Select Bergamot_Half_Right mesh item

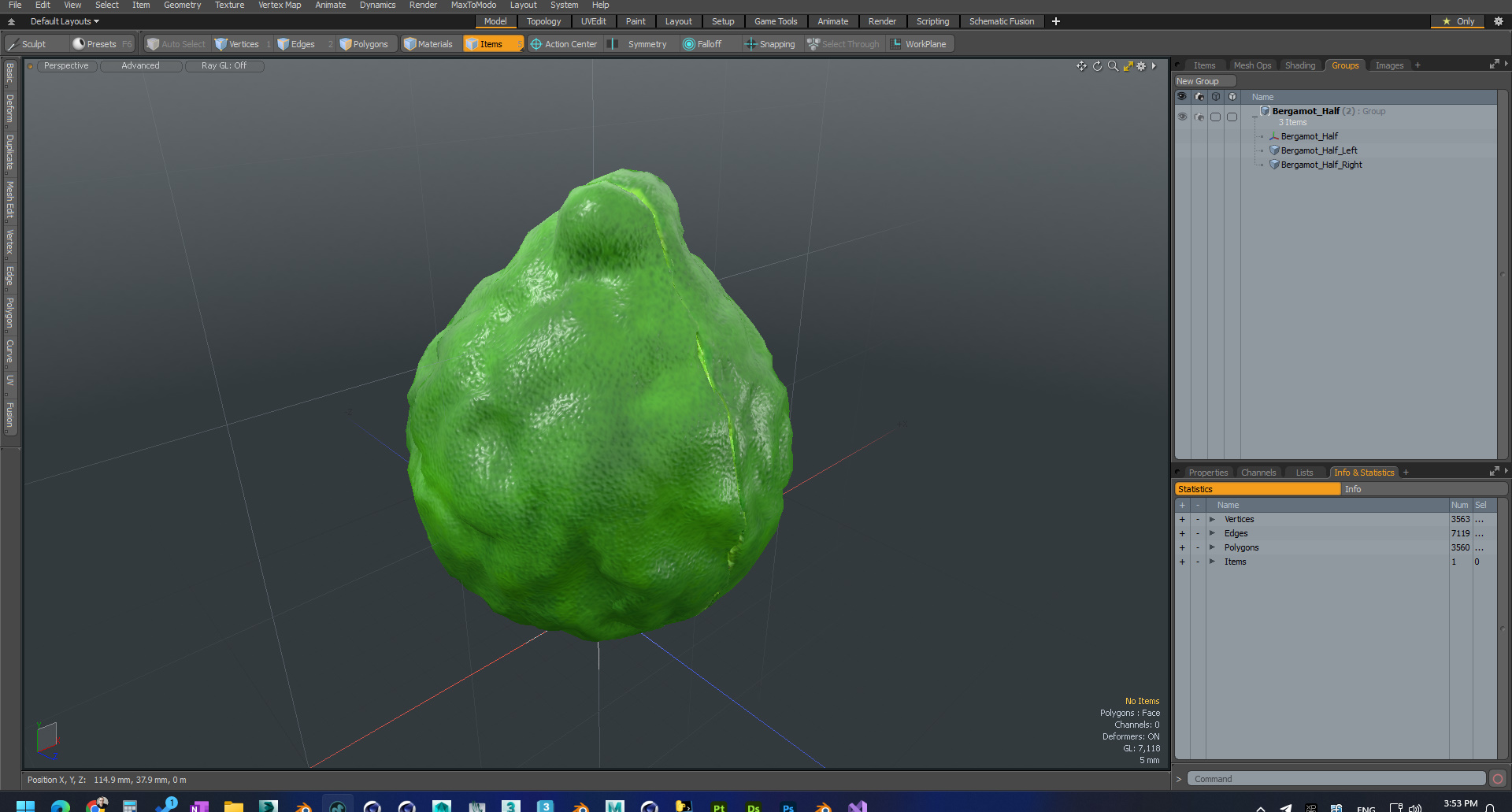click(x=1321, y=165)
